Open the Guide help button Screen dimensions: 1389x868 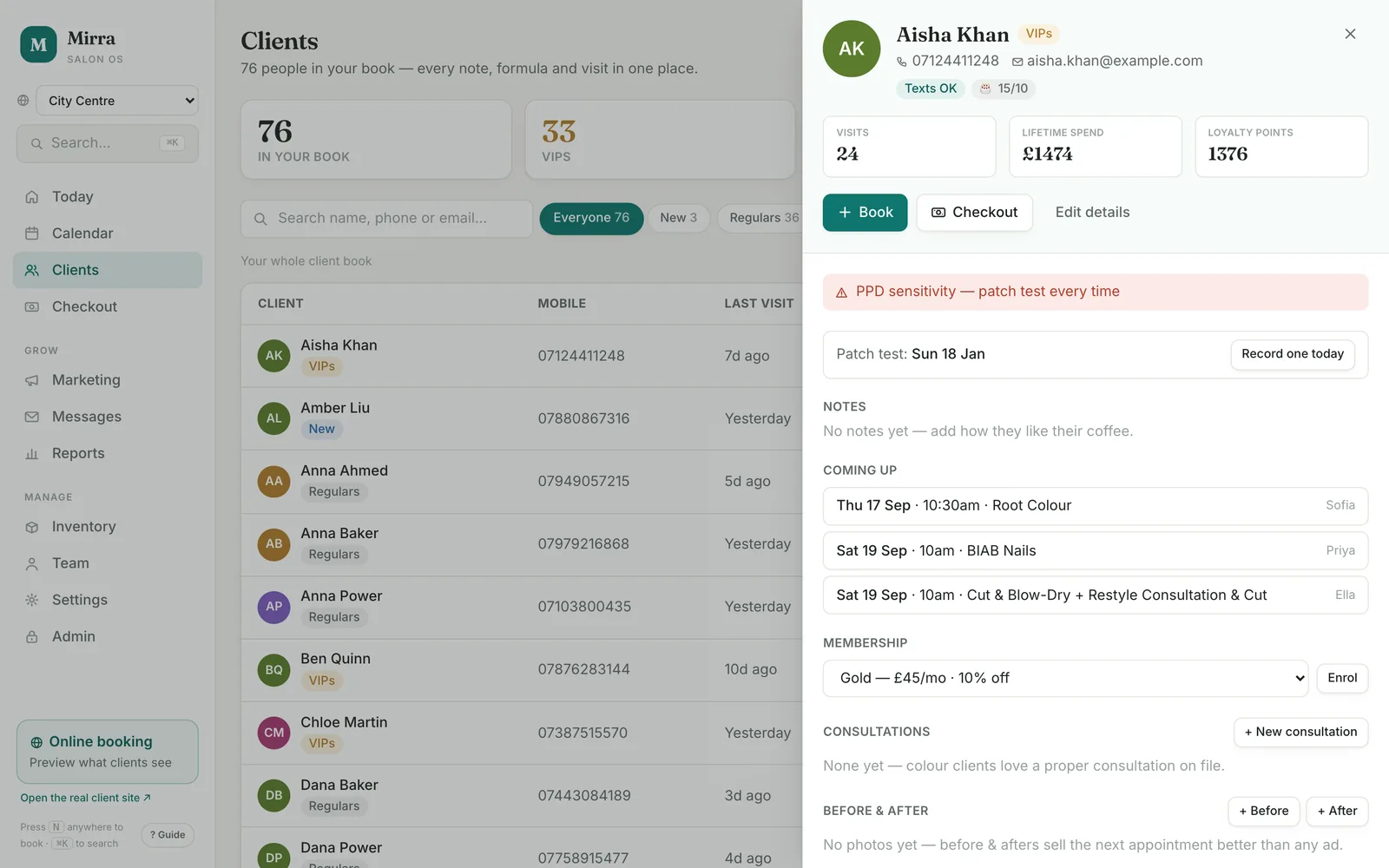point(168,835)
